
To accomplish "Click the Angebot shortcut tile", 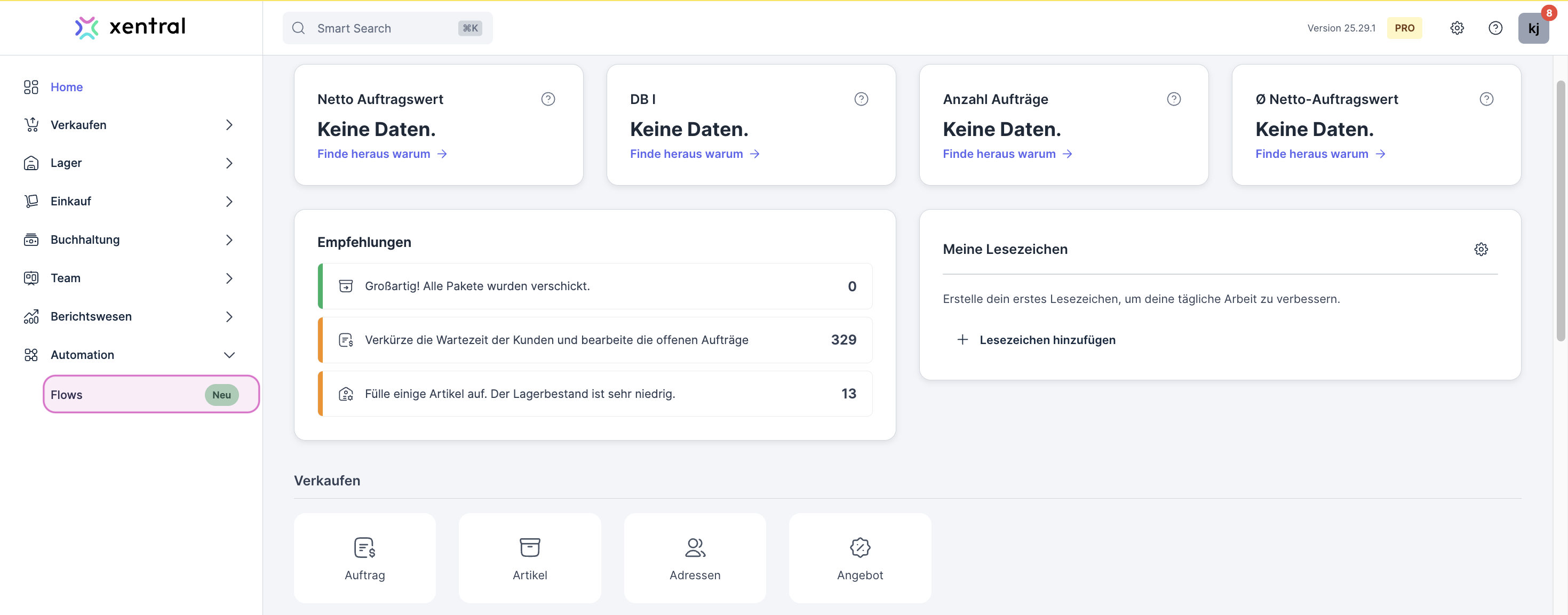I will 859,558.
